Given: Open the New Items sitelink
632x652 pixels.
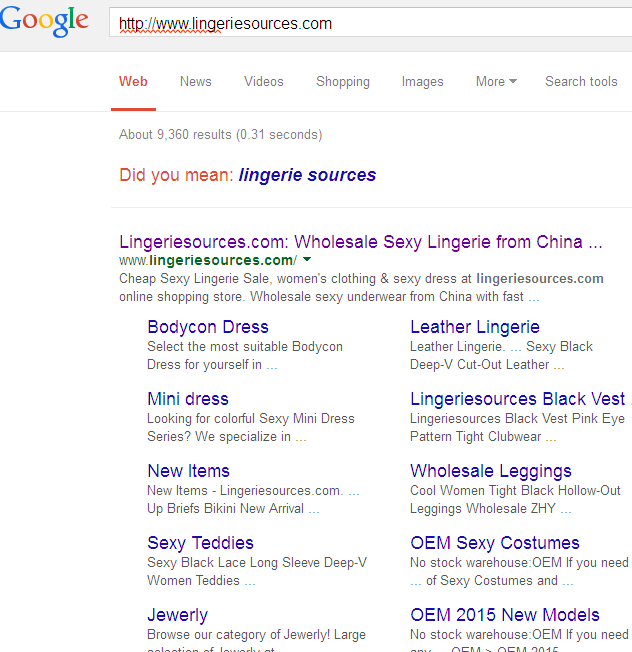Looking at the screenshot, I should 188,471.
